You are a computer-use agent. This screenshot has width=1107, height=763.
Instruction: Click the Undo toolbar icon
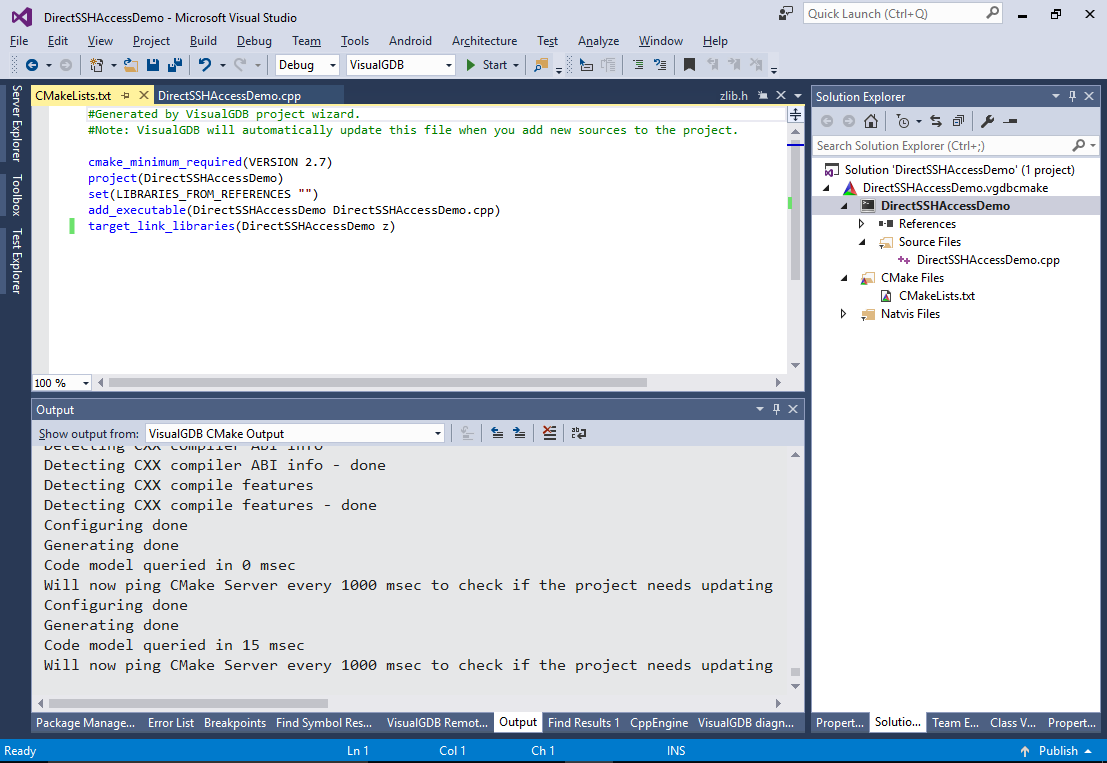click(204, 65)
